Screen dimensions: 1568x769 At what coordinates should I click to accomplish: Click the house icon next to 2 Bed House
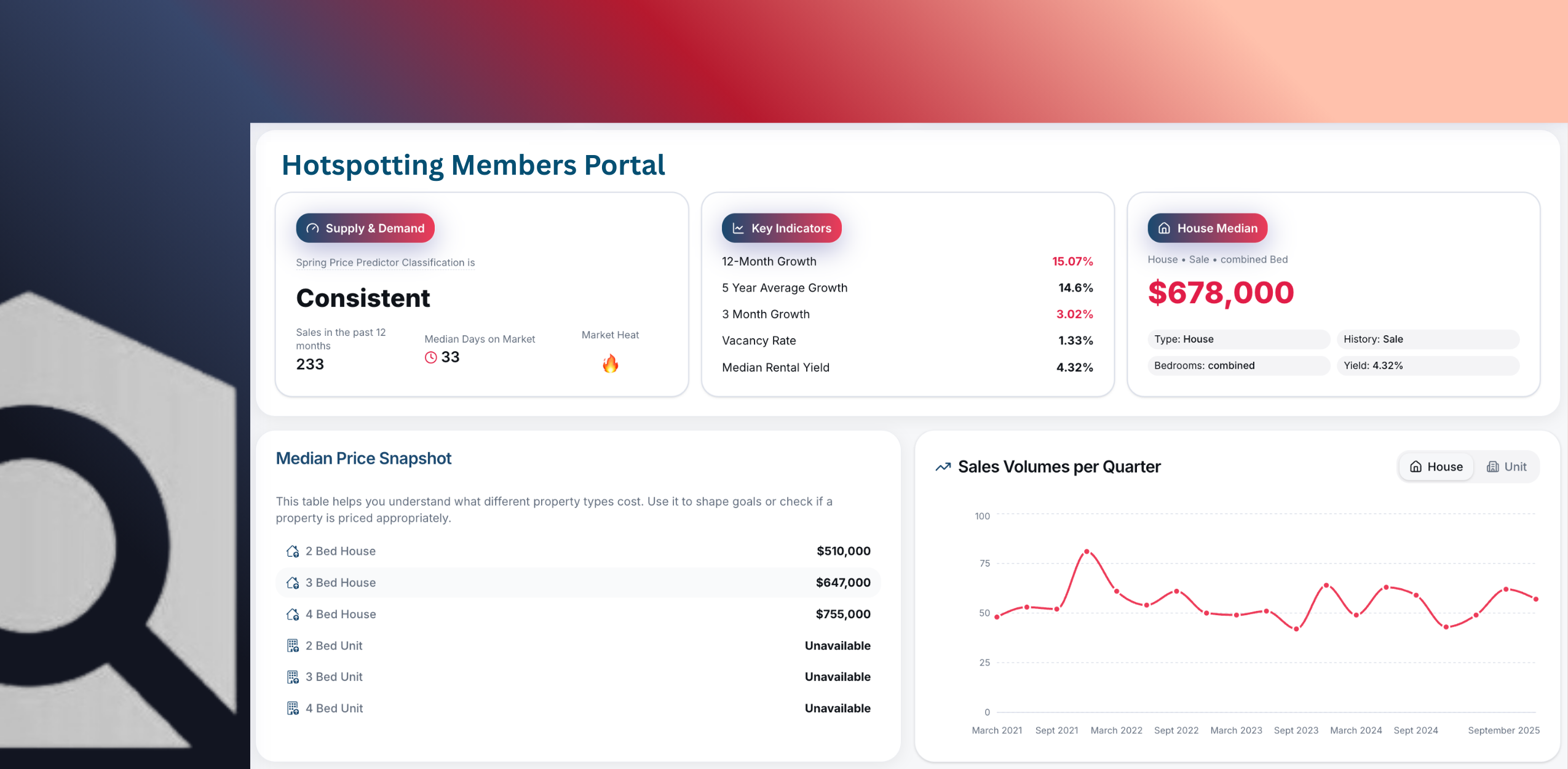(x=293, y=551)
